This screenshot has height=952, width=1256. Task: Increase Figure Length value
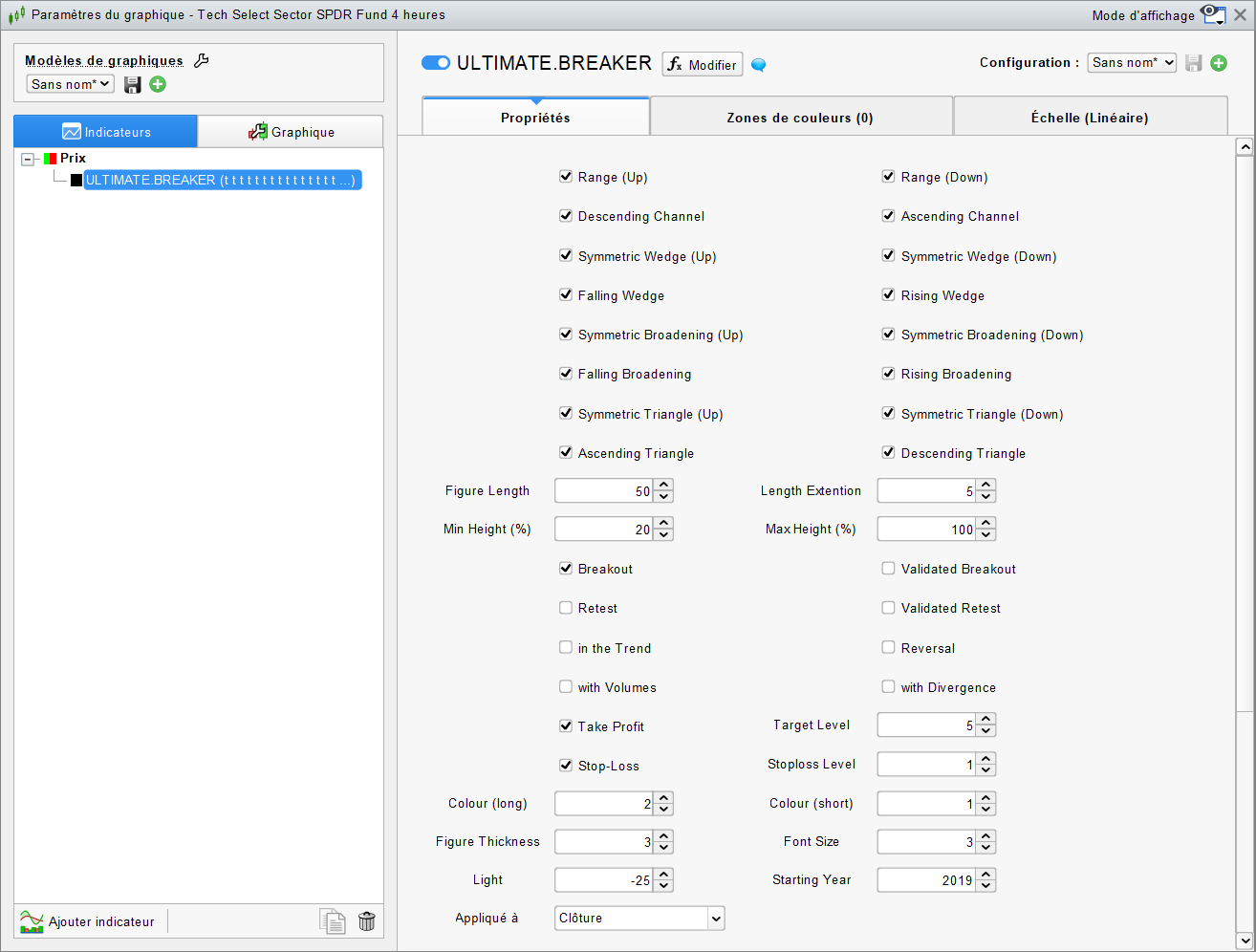click(x=664, y=485)
